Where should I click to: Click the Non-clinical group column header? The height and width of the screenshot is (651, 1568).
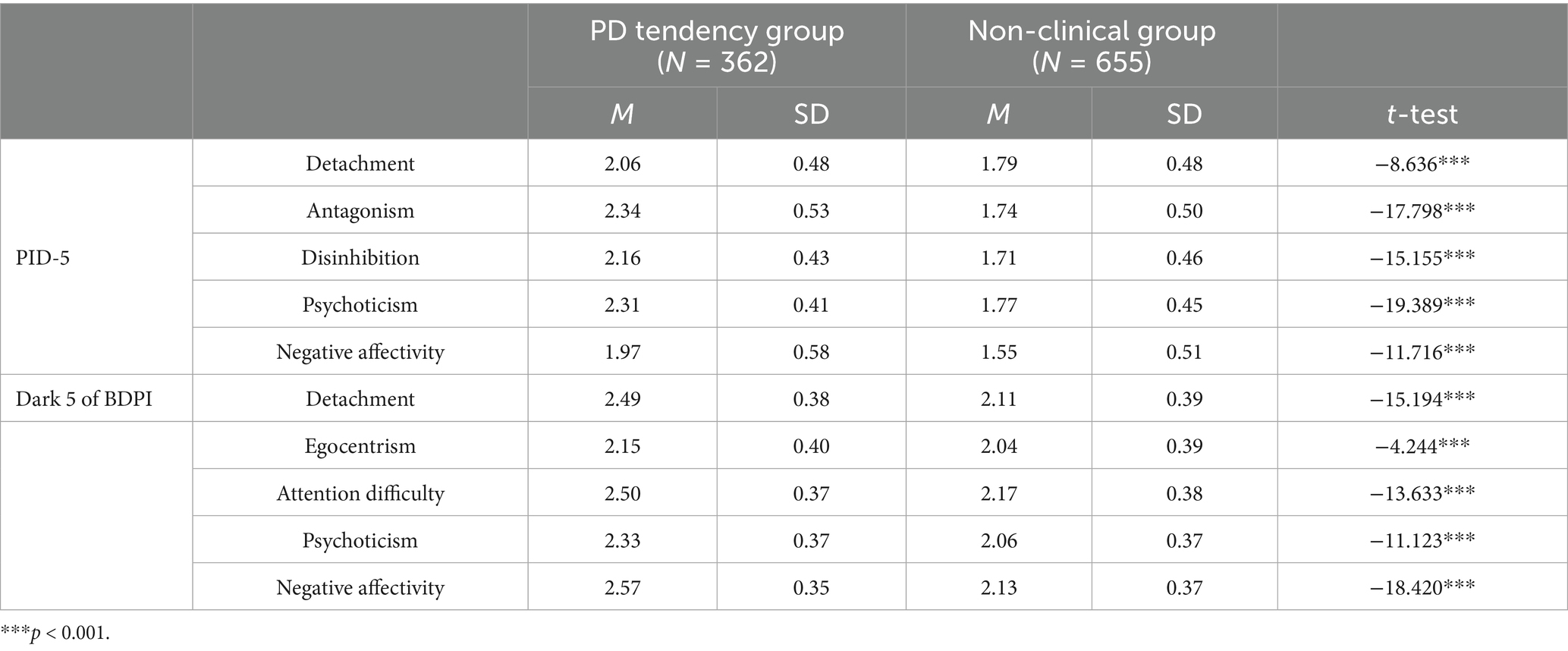pyautogui.click(x=1091, y=46)
